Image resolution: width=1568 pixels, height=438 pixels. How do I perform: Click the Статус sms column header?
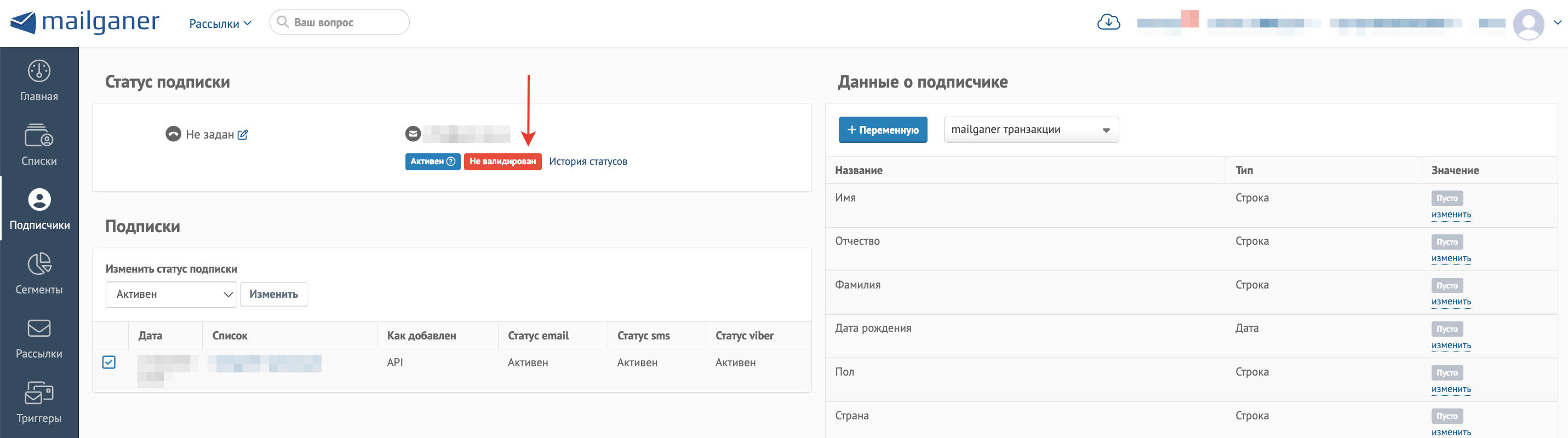(643, 336)
